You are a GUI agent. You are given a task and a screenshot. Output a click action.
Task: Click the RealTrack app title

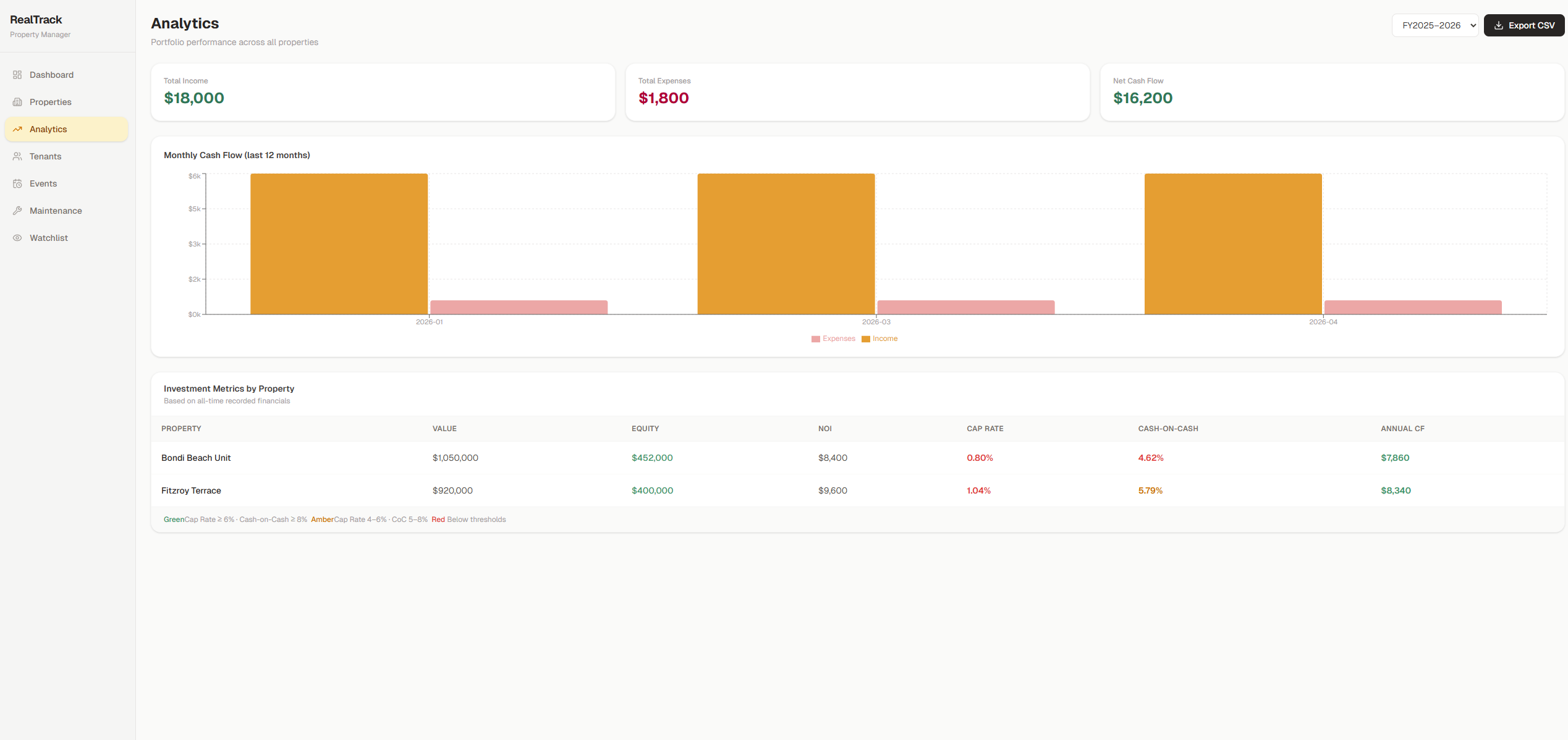click(x=36, y=19)
